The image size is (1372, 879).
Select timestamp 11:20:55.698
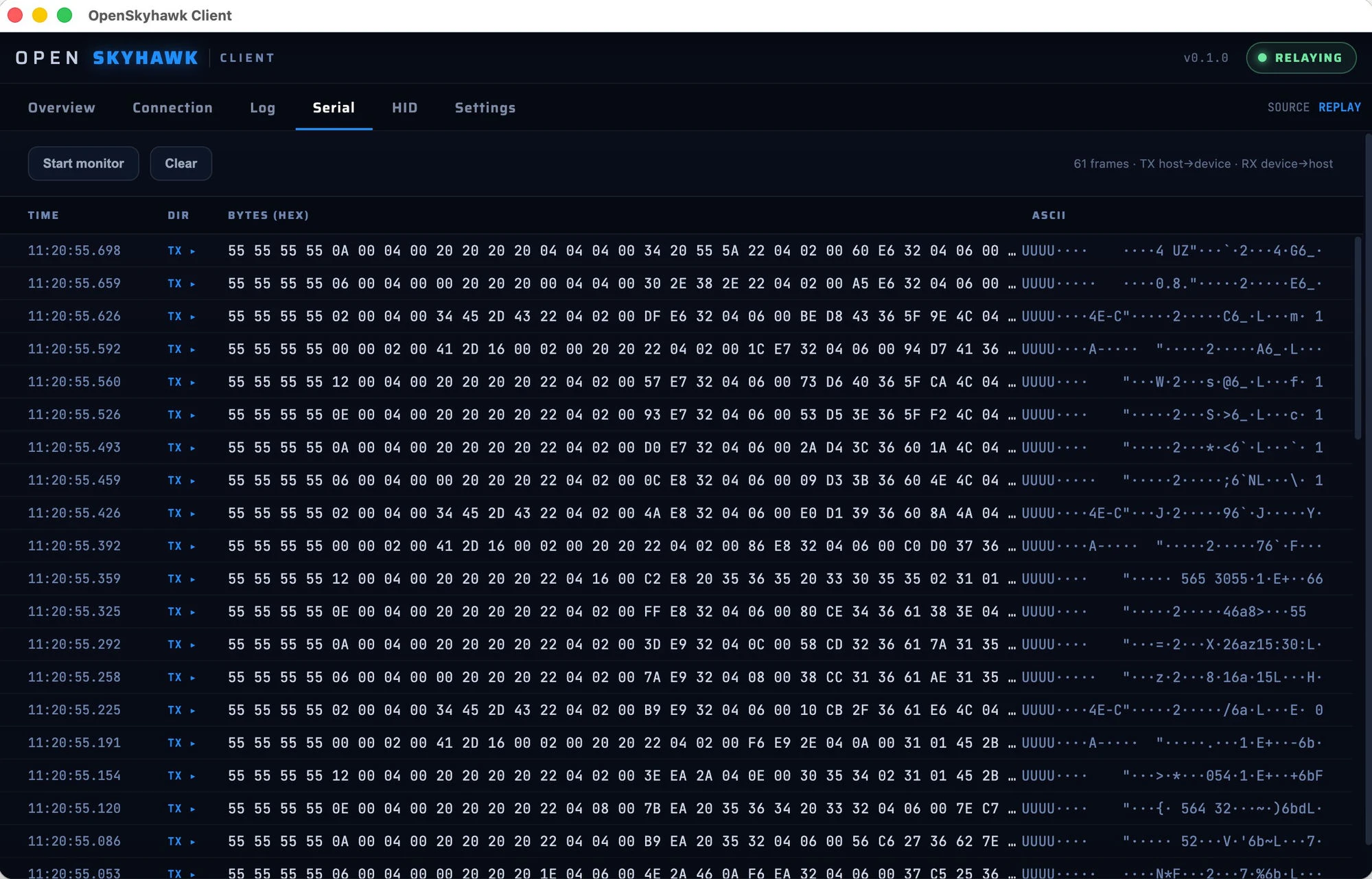pyautogui.click(x=74, y=251)
